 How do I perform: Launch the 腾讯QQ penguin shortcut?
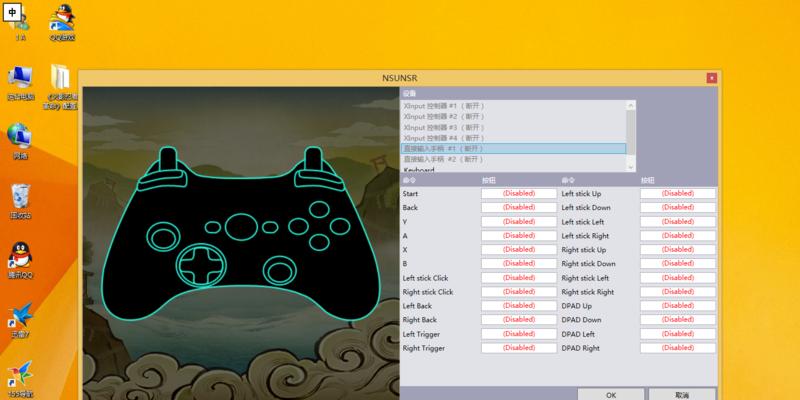pos(20,260)
